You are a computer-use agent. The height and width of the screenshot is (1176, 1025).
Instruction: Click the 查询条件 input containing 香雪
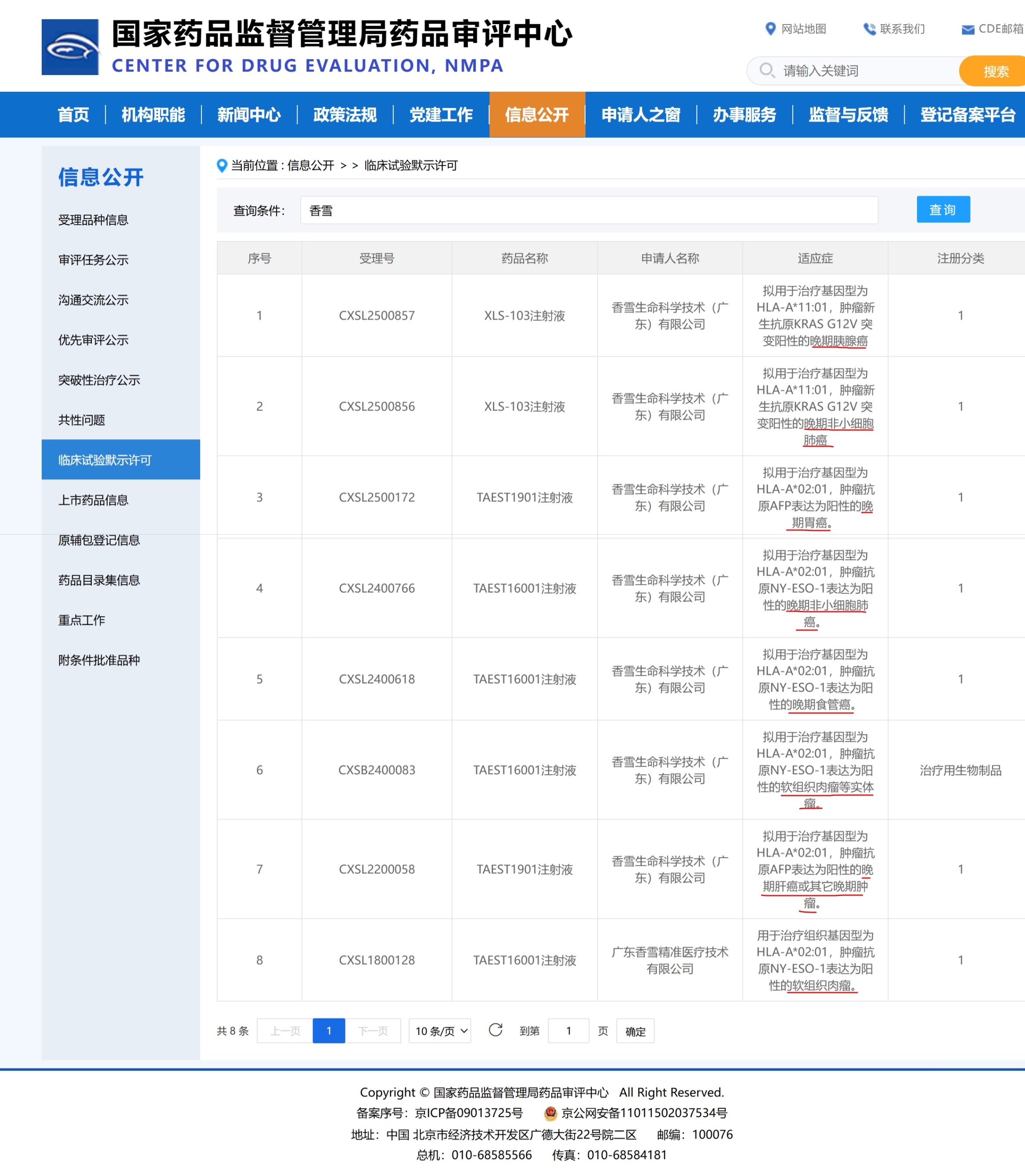pyautogui.click(x=589, y=210)
